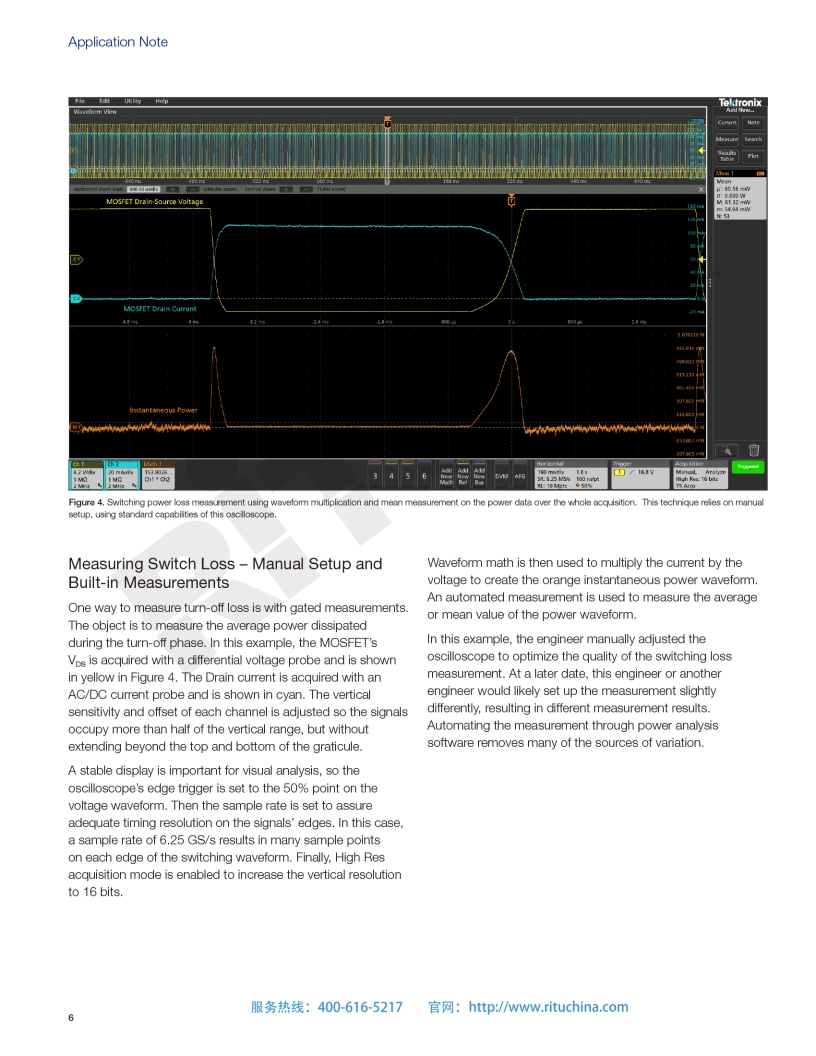816x1056 pixels.
Task: Click the Cursors button
Action: click(727, 123)
